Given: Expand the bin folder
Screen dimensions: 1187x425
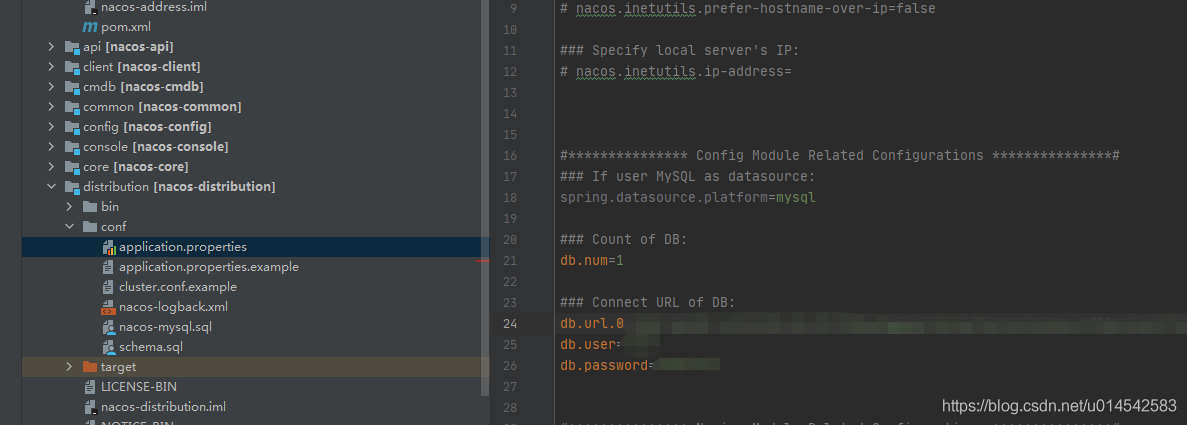Looking at the screenshot, I should [x=69, y=207].
